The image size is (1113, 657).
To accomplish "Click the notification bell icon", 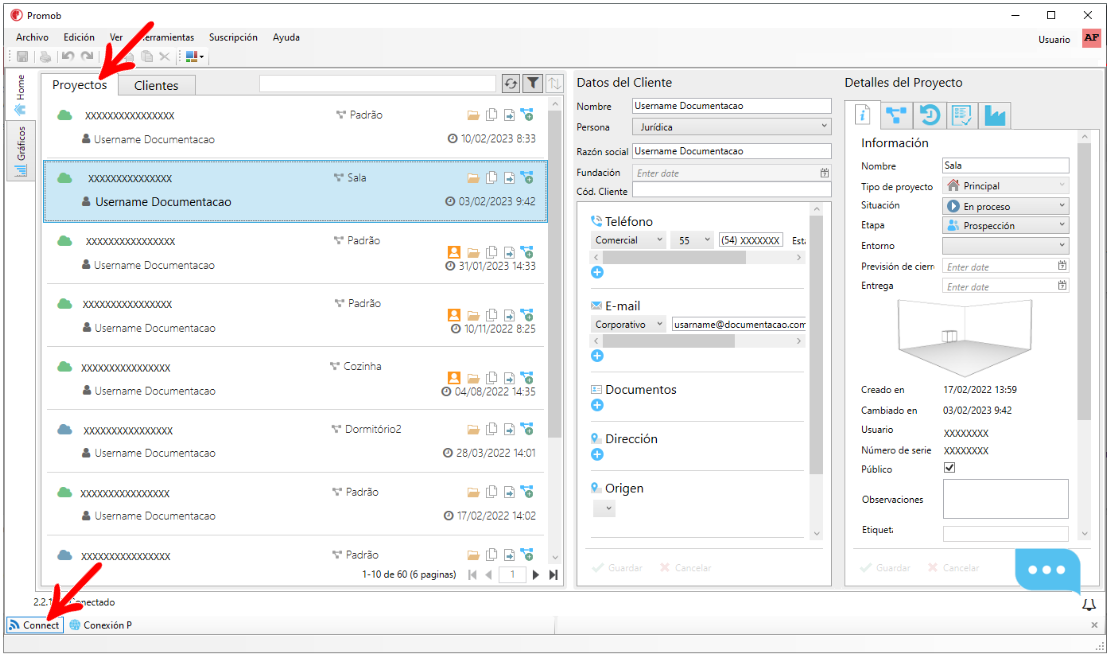I will [1089, 604].
